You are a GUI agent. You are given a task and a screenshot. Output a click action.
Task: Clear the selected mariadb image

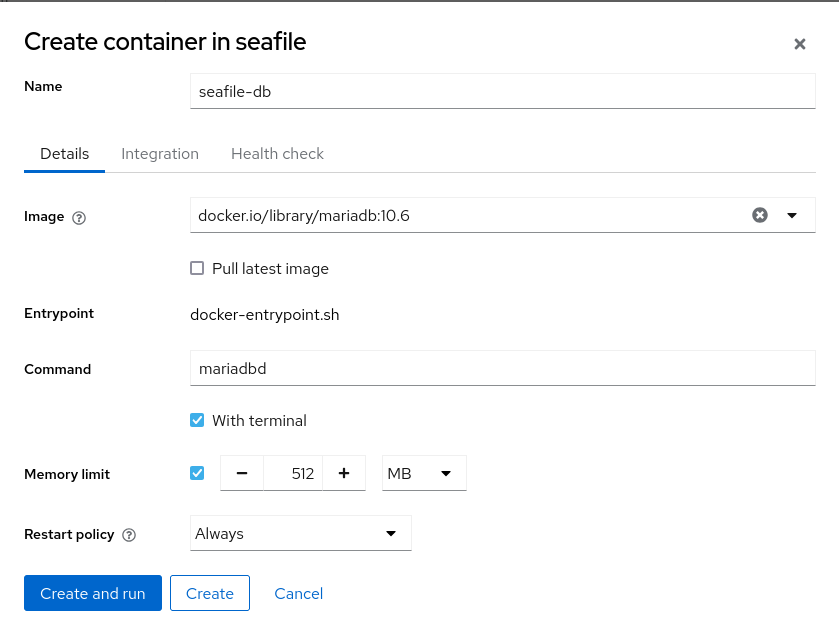[760, 215]
